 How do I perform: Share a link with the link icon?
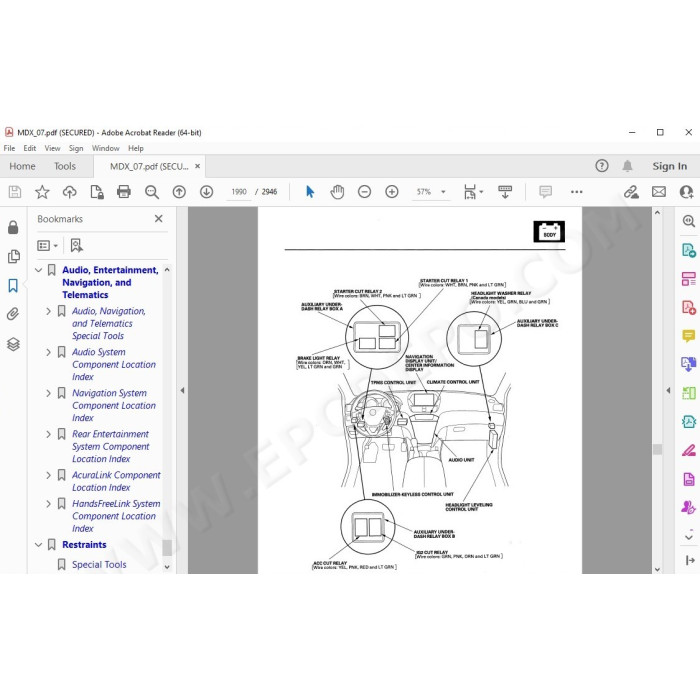[x=631, y=192]
